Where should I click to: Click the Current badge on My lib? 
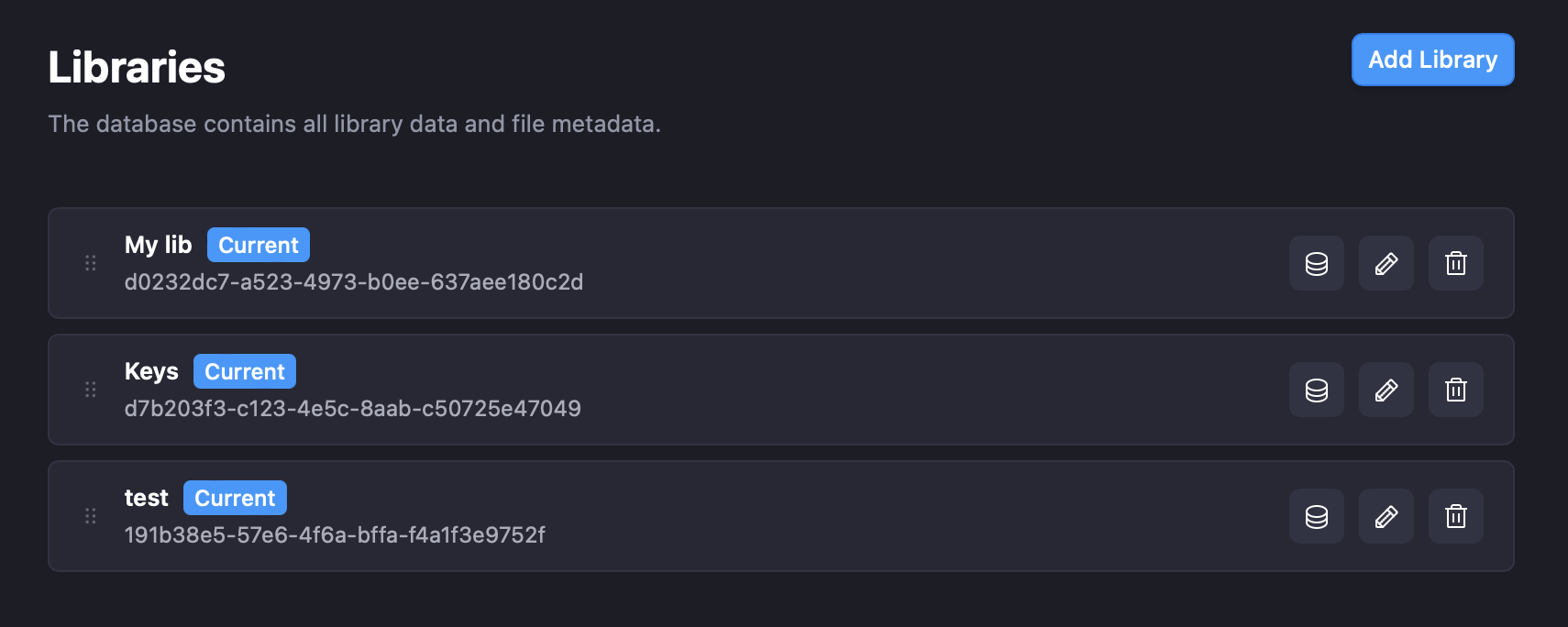258,245
